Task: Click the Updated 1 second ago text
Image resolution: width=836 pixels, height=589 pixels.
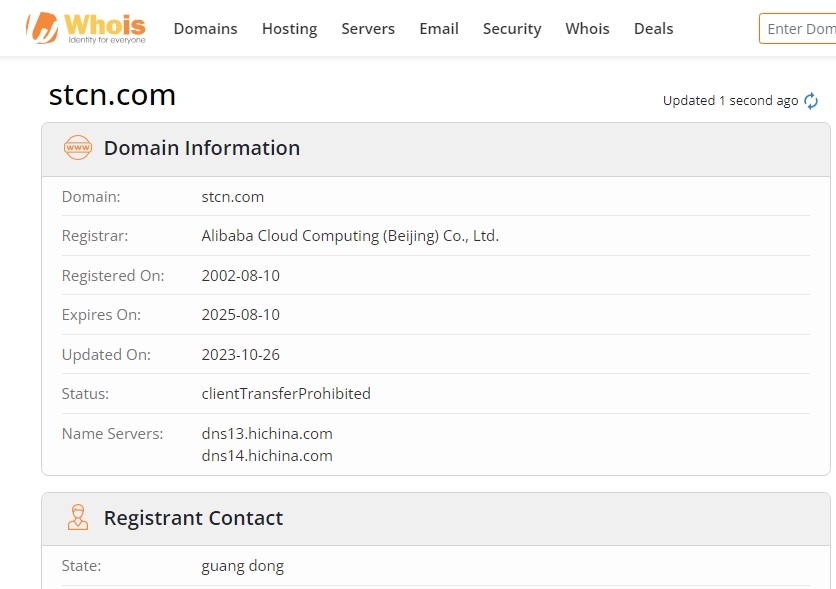Action: [730, 101]
